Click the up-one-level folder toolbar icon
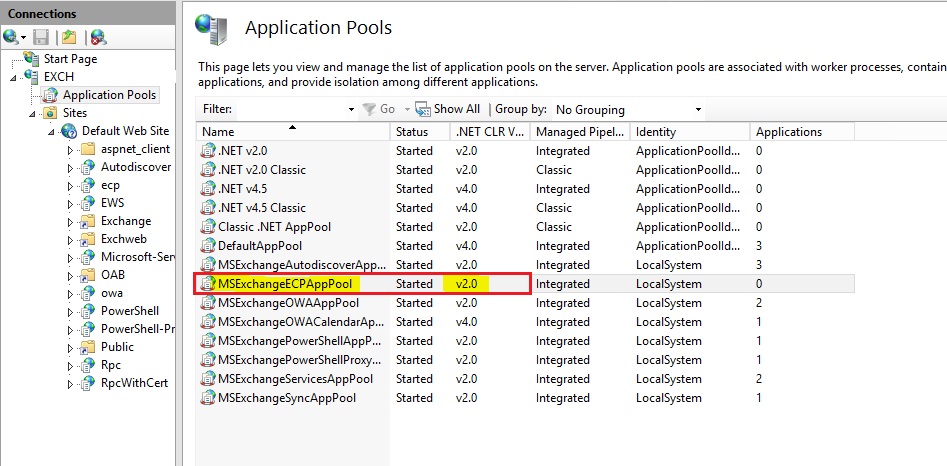The width and height of the screenshot is (947, 466). coord(69,38)
